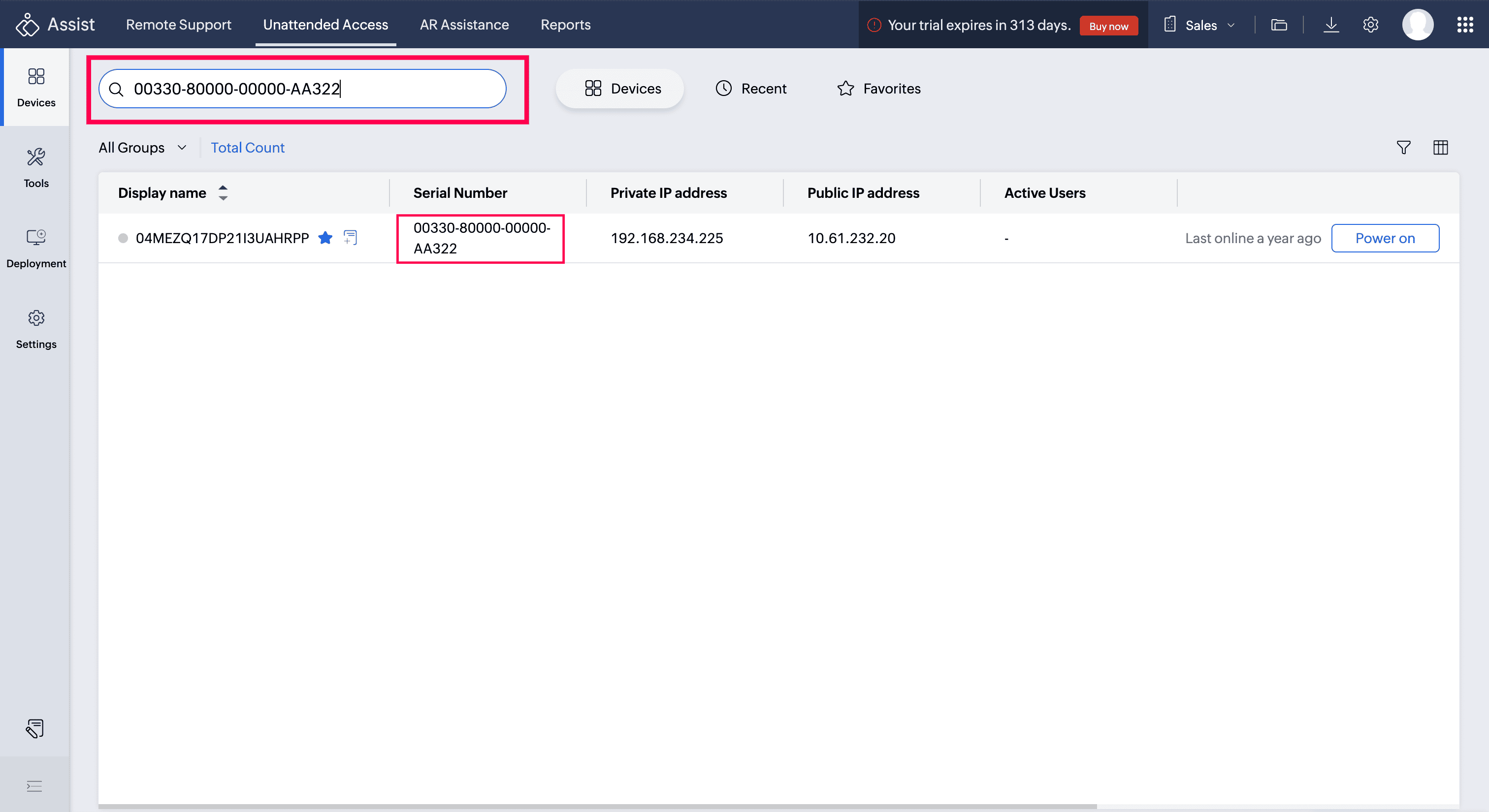Open Settings in the left sidebar
The width and height of the screenshot is (1489, 812).
click(36, 328)
